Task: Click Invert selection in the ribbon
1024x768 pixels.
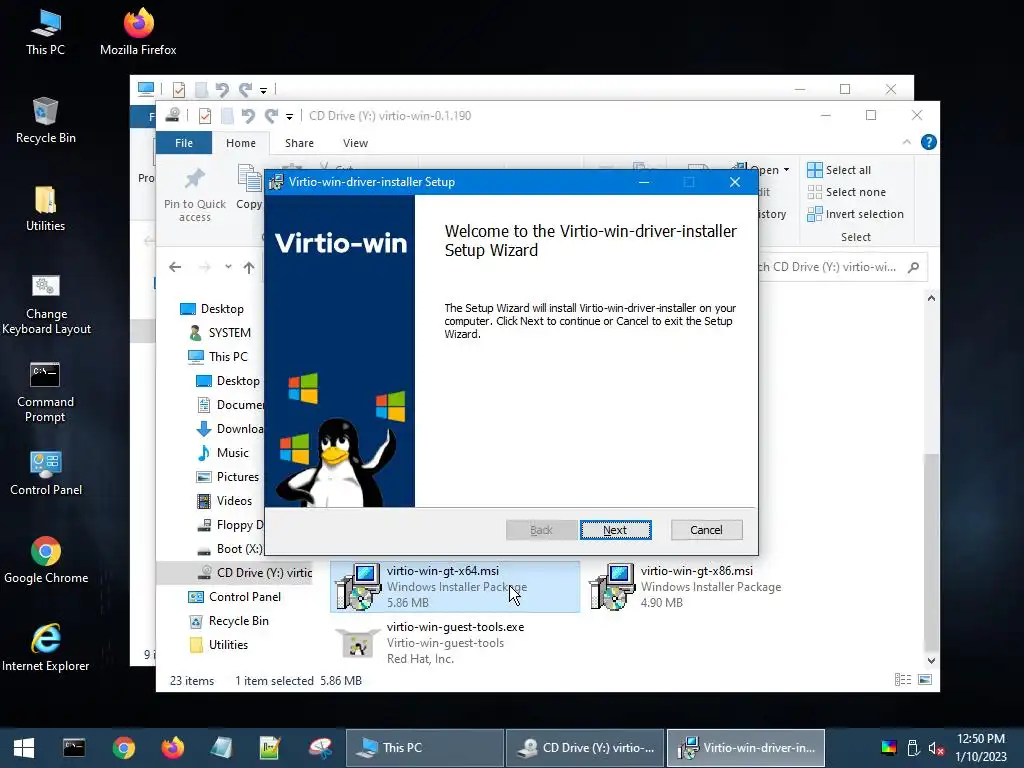Action: click(856, 214)
